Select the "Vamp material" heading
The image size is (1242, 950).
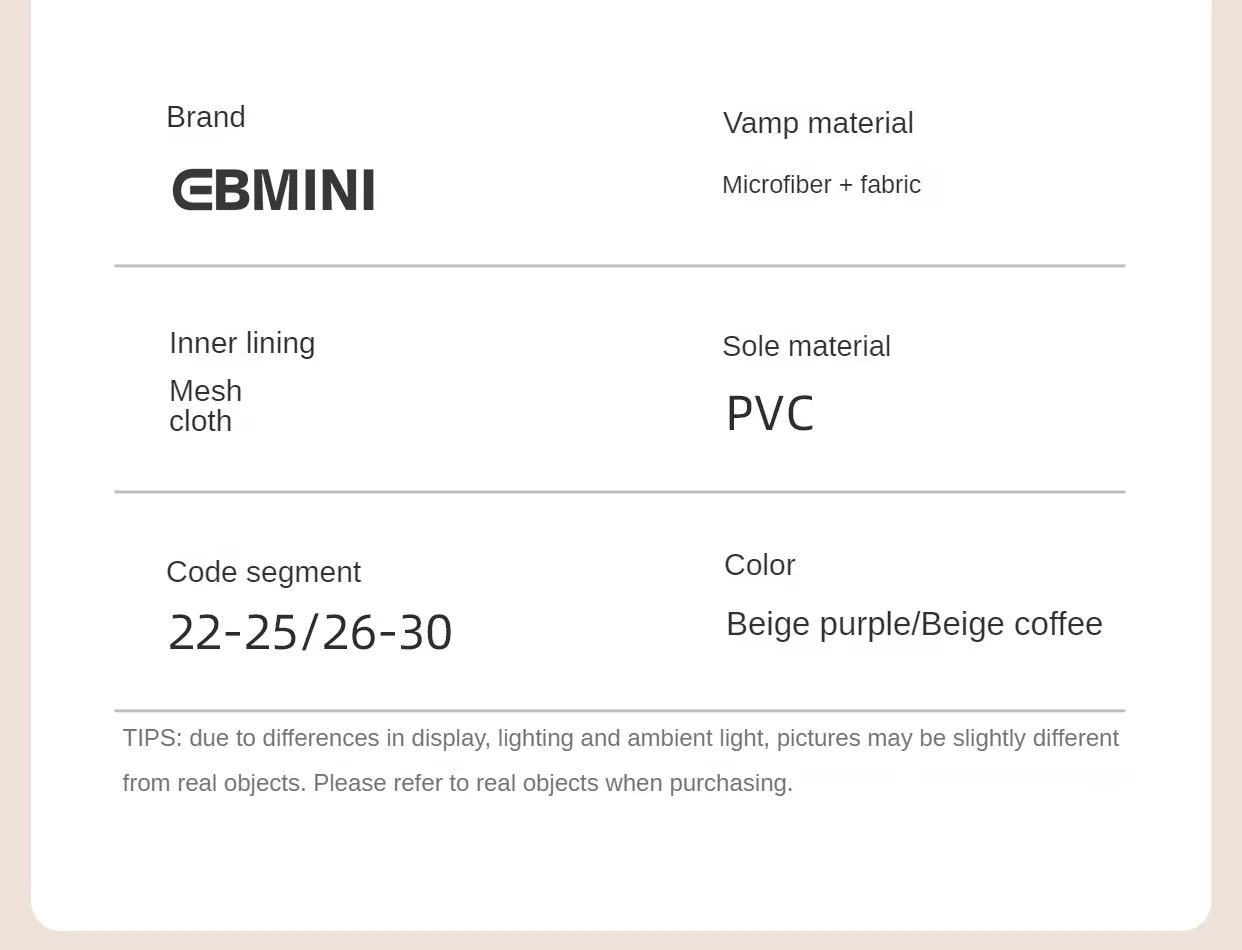point(818,123)
